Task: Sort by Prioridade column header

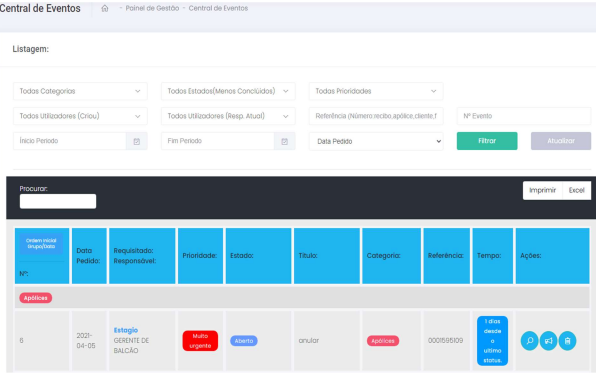Action: coord(200,256)
